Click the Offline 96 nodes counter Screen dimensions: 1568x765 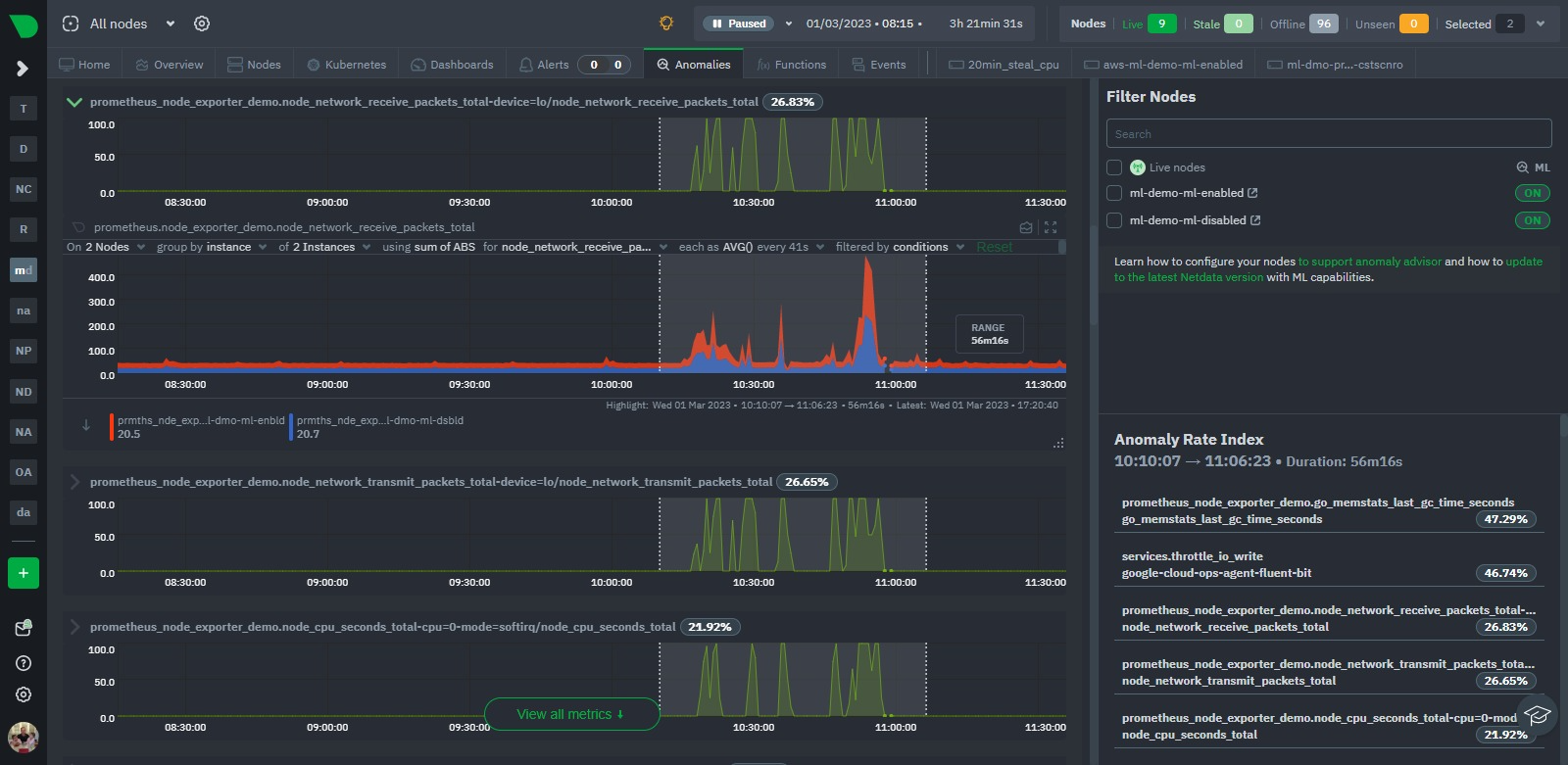(1303, 24)
